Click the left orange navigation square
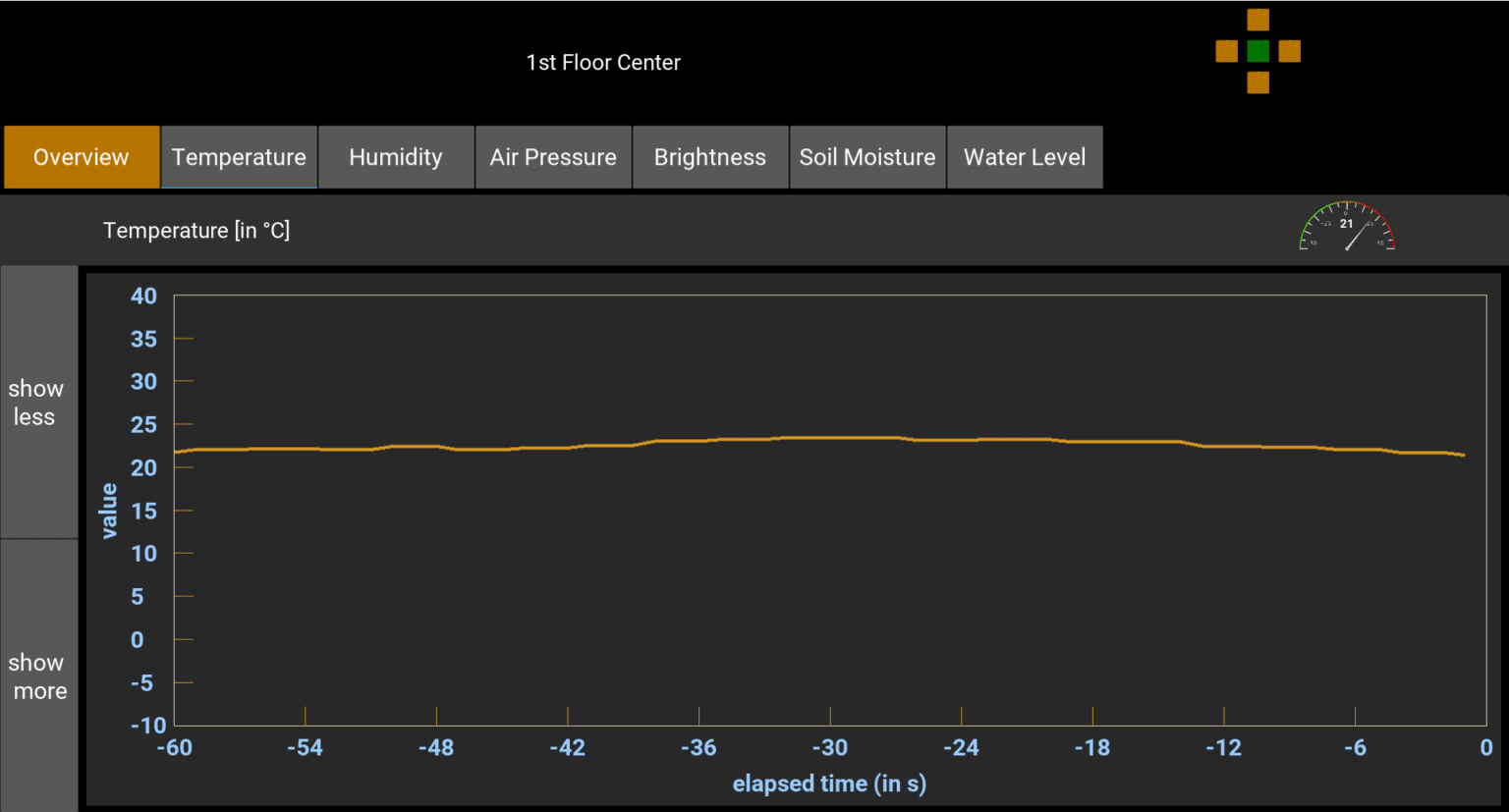The width and height of the screenshot is (1509, 812). click(x=1226, y=51)
